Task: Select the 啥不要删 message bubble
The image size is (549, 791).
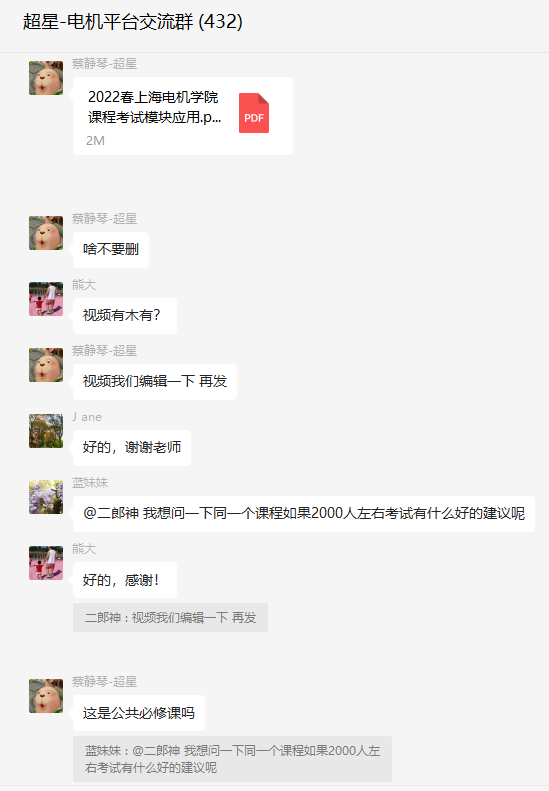Action: [x=111, y=250]
